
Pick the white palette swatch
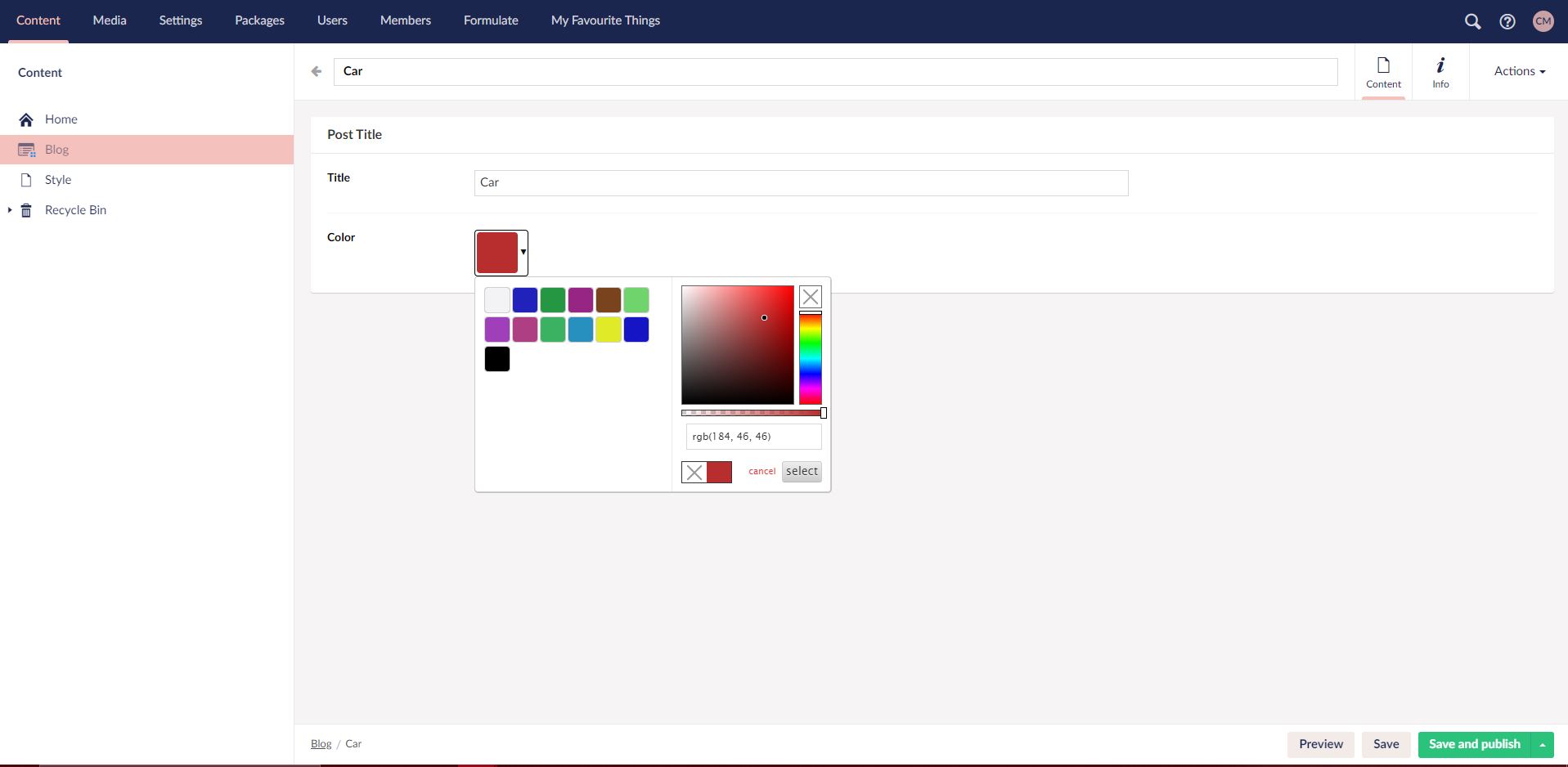tap(497, 300)
